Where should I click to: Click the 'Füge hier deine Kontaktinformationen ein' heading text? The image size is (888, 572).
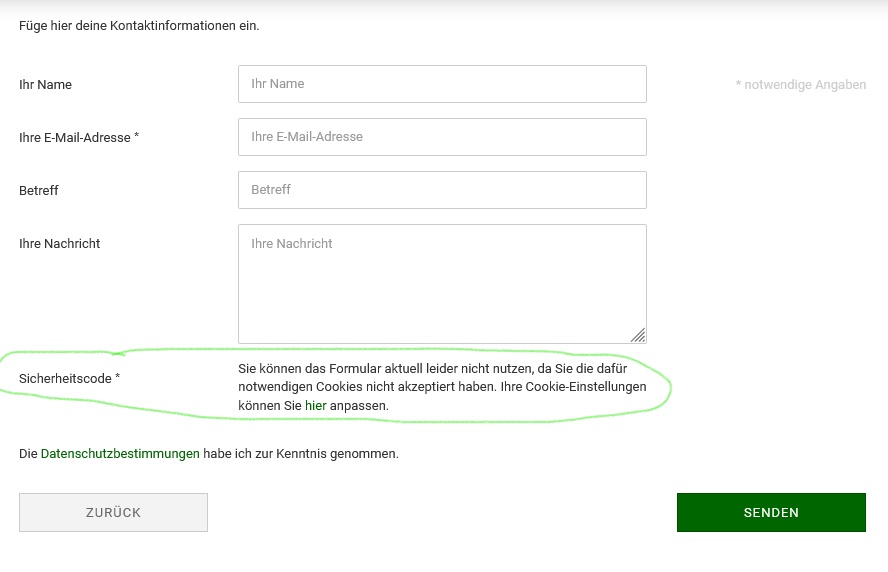coord(139,26)
